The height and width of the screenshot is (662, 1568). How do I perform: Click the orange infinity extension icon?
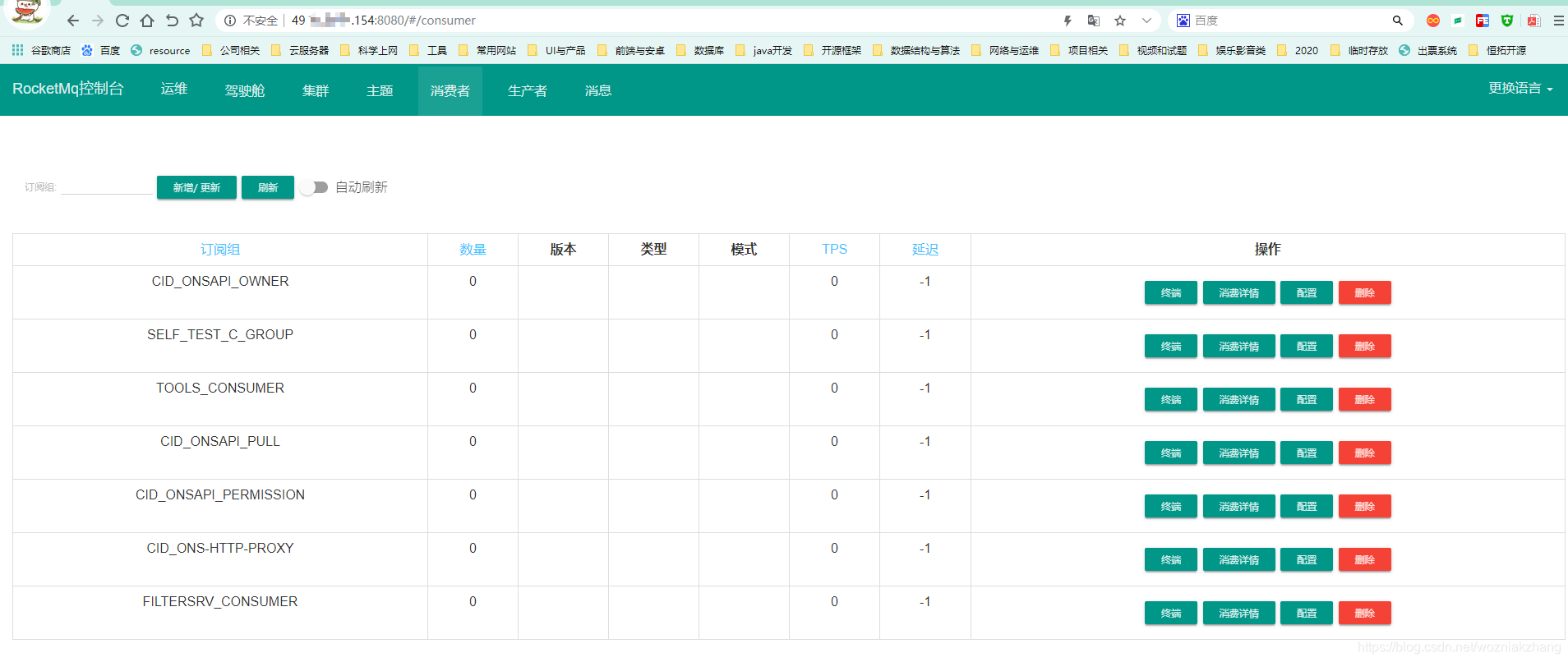coord(1433,21)
